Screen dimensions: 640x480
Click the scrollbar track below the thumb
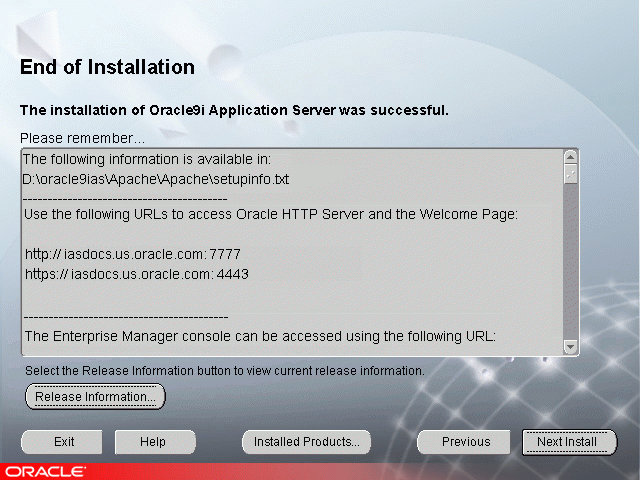coord(570,261)
